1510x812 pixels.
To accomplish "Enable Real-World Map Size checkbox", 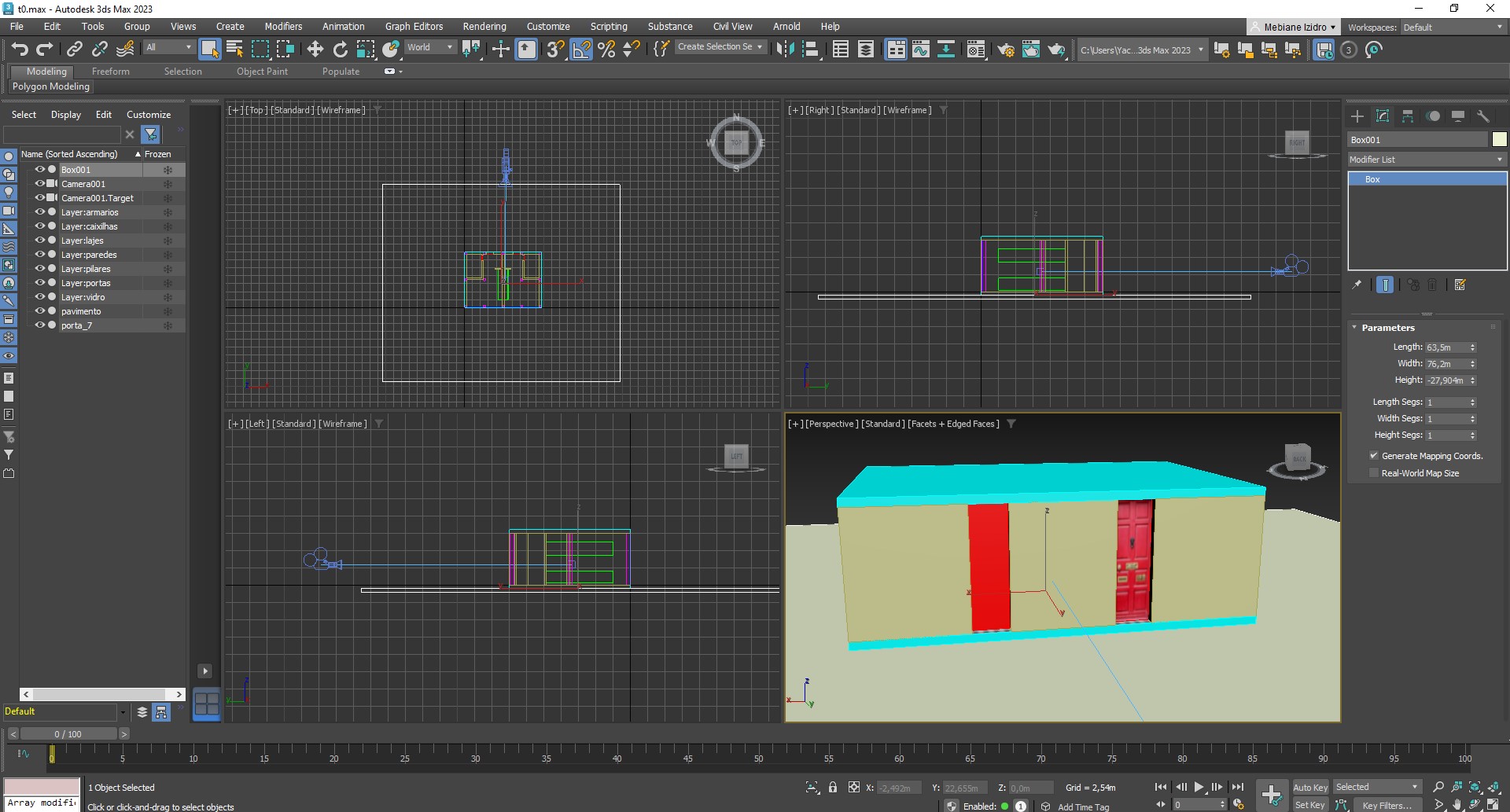I will pos(1374,473).
